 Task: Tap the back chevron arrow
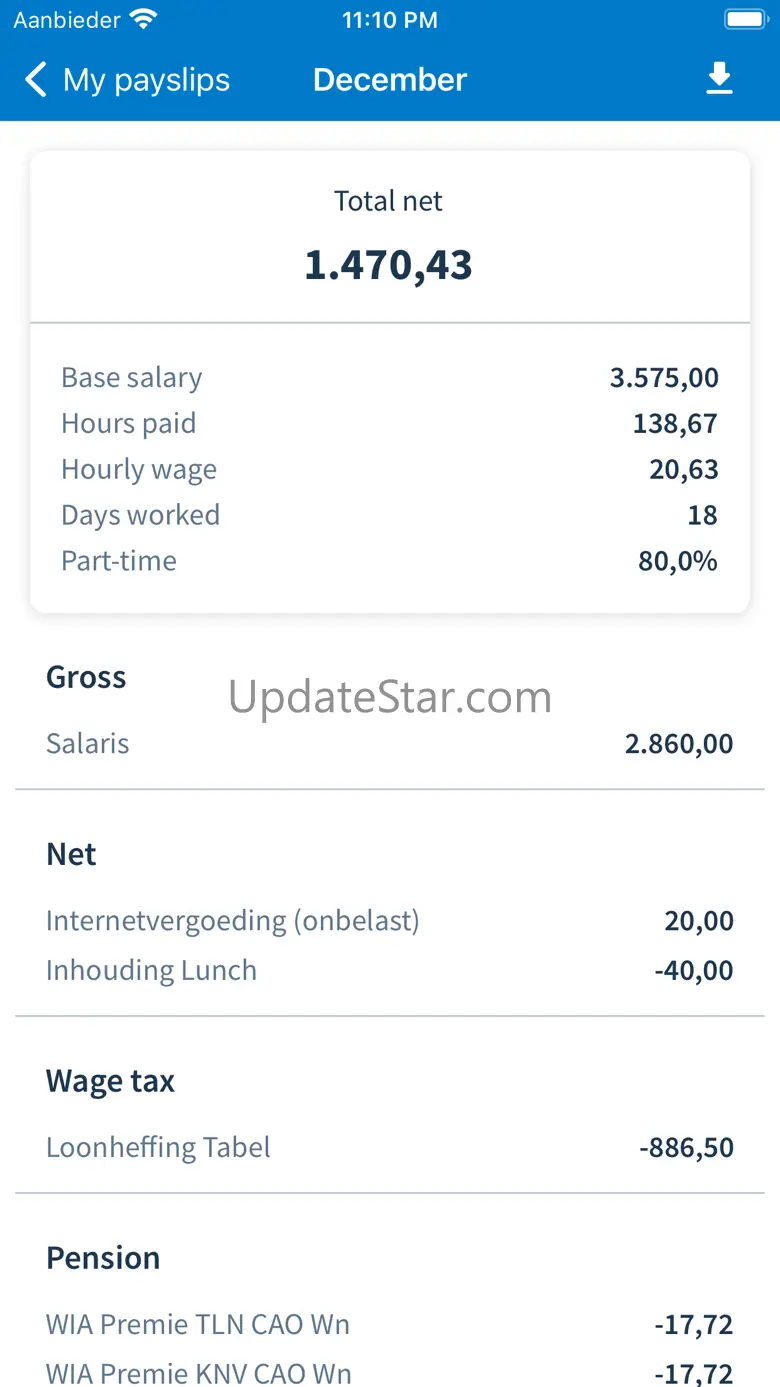36,80
